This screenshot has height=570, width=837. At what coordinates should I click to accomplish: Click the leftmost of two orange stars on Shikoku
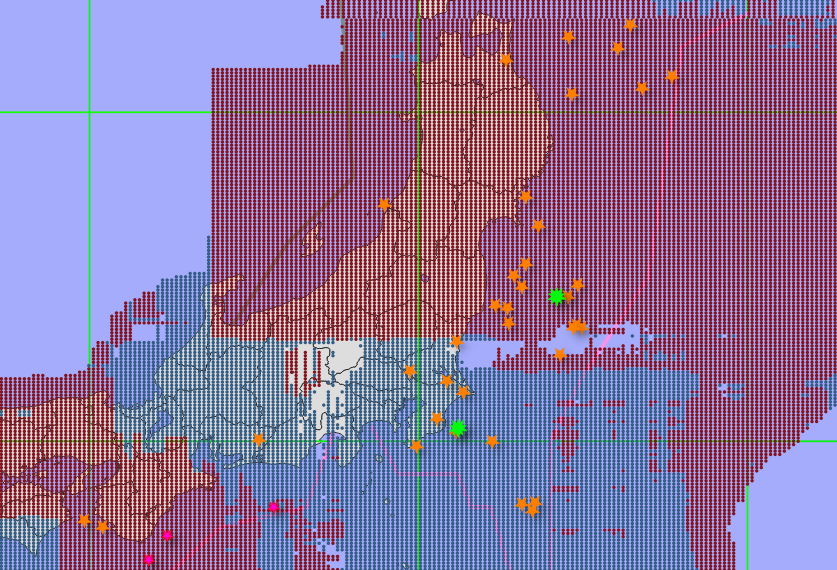point(84,519)
